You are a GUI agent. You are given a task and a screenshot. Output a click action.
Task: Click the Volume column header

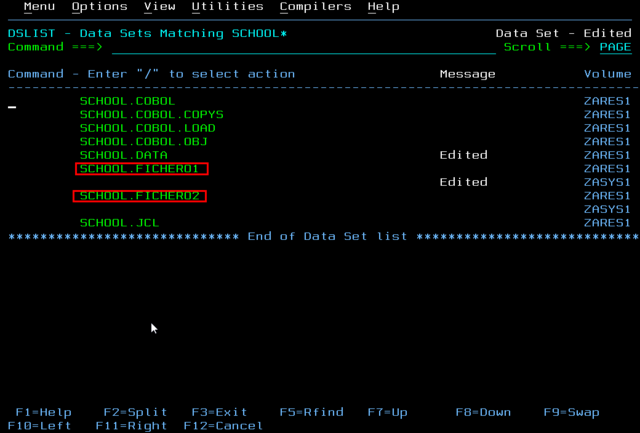point(607,74)
